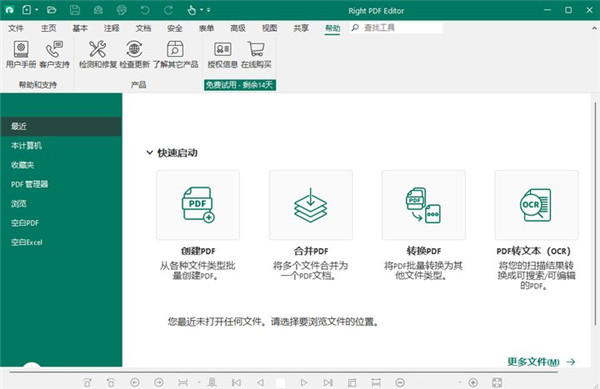The height and width of the screenshot is (389, 600).
Task: Go to the next page
Action: (x=304, y=382)
